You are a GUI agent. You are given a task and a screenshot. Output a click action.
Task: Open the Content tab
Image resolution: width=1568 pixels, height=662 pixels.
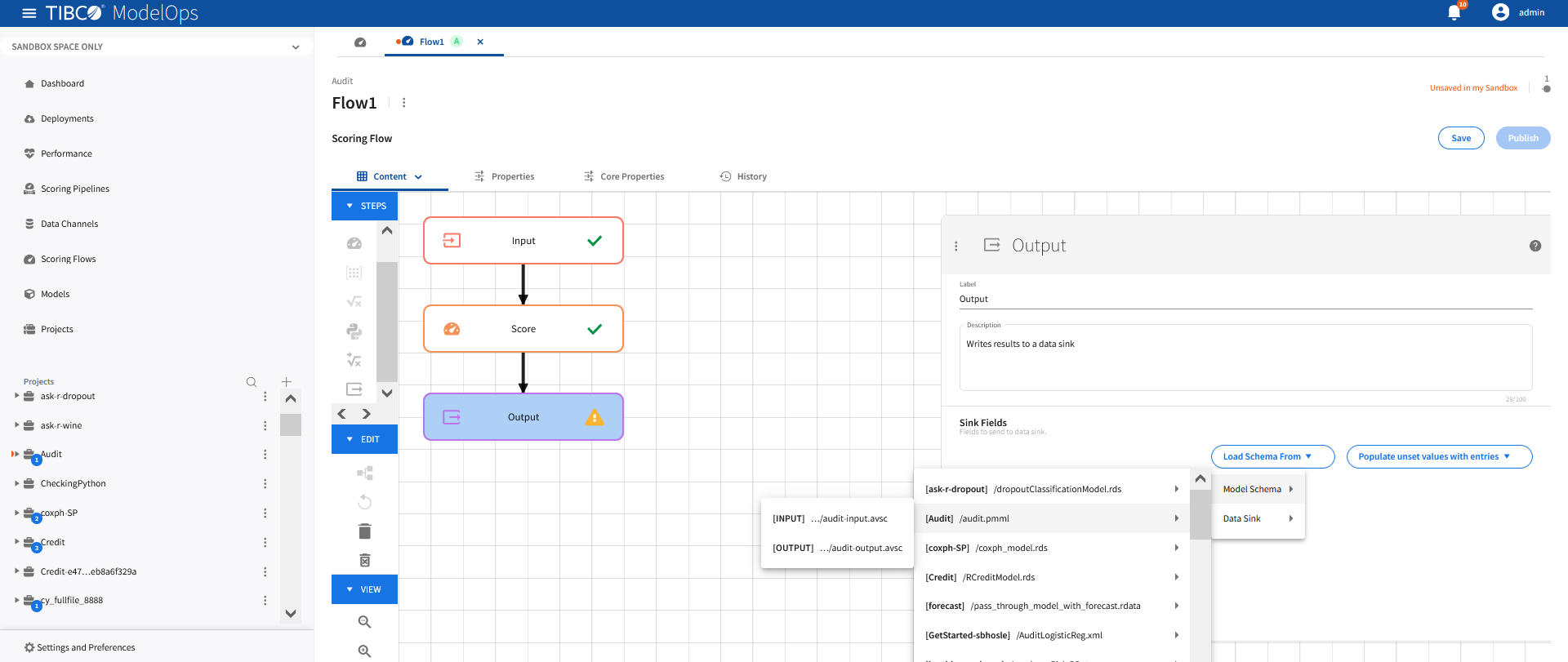tap(390, 176)
